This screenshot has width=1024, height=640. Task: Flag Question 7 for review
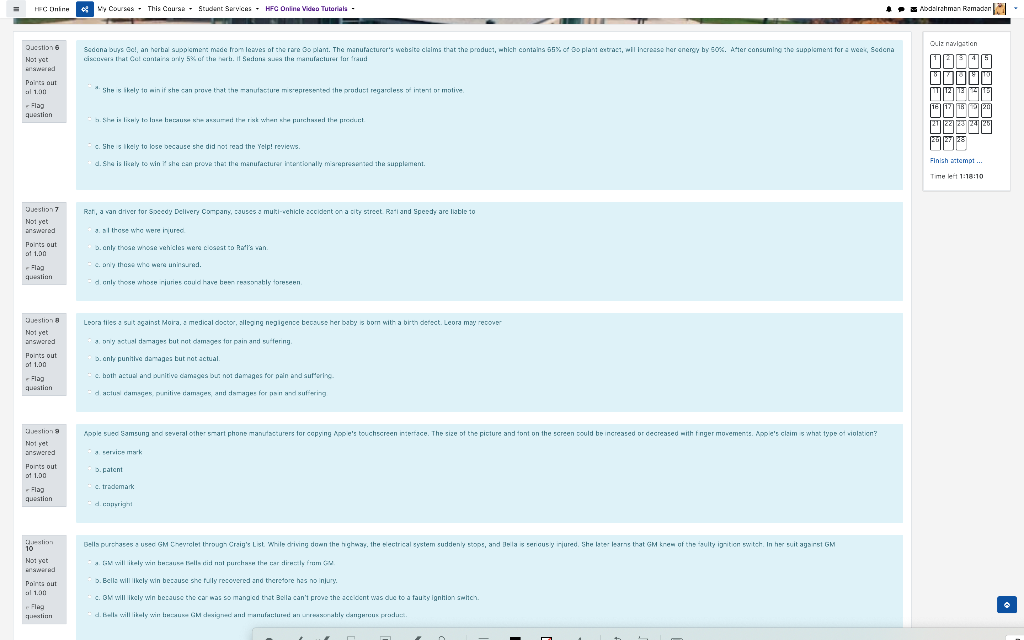click(x=39, y=272)
